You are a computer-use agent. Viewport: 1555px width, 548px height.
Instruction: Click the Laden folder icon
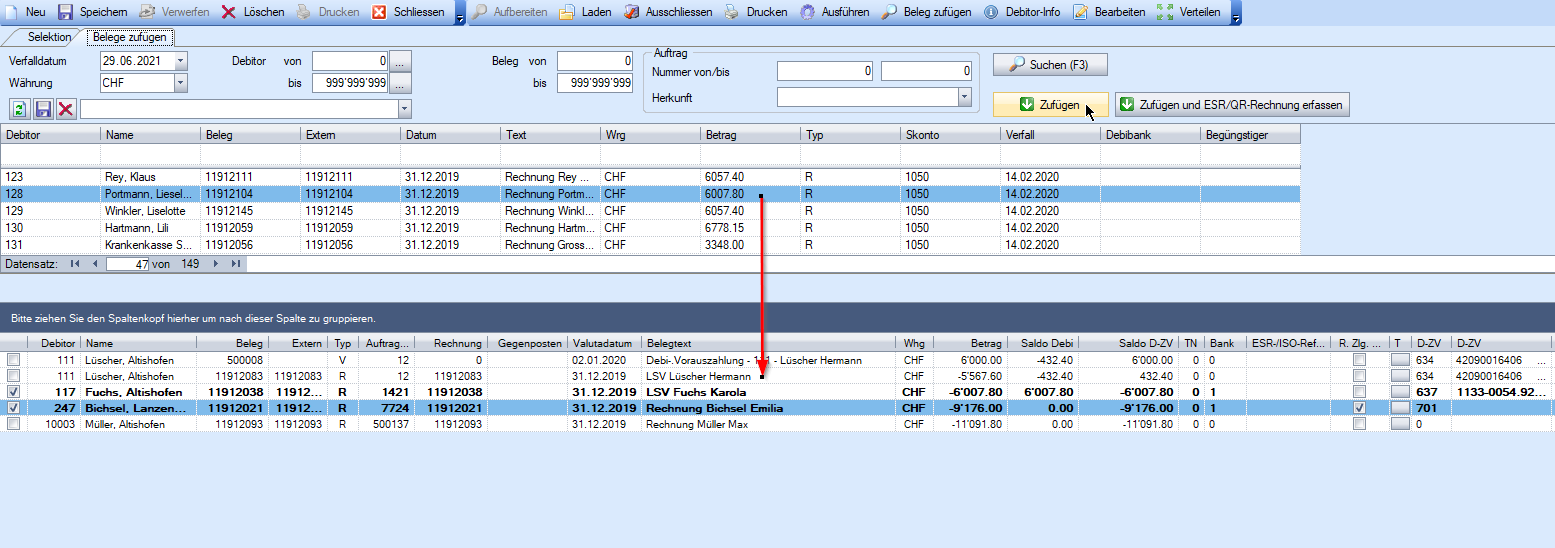point(567,12)
